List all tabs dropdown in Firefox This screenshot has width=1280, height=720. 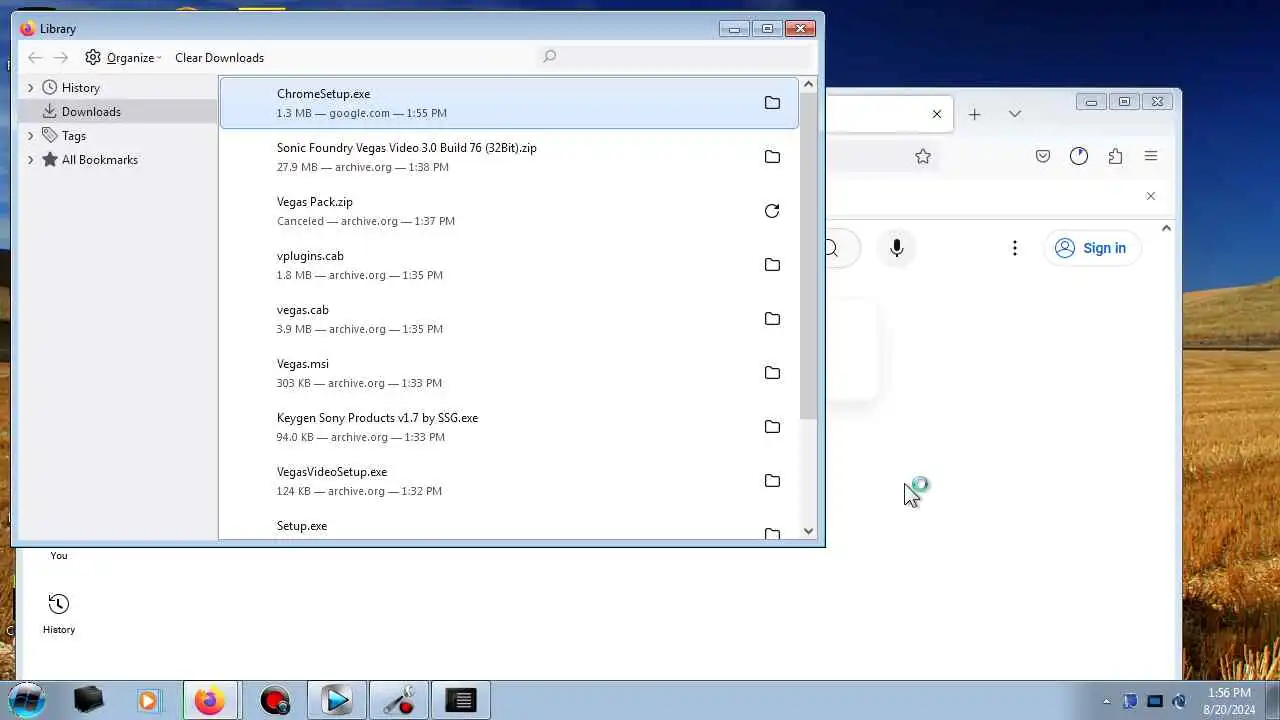pos(1015,114)
